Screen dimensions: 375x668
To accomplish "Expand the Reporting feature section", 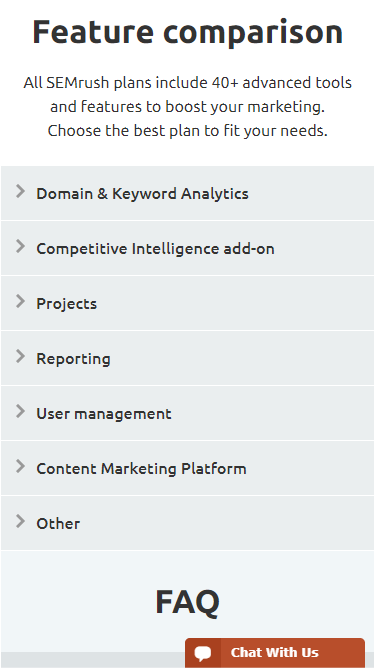I will tap(188, 358).
